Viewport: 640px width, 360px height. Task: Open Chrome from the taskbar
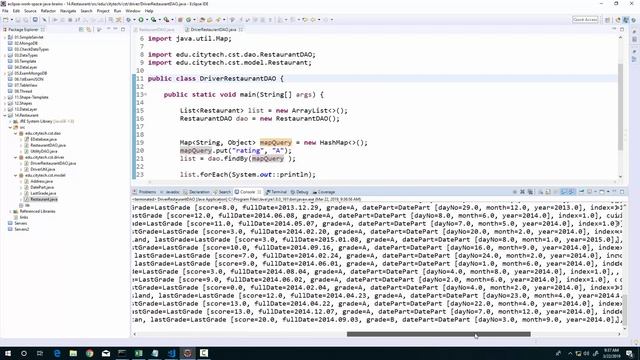(x=89, y=353)
